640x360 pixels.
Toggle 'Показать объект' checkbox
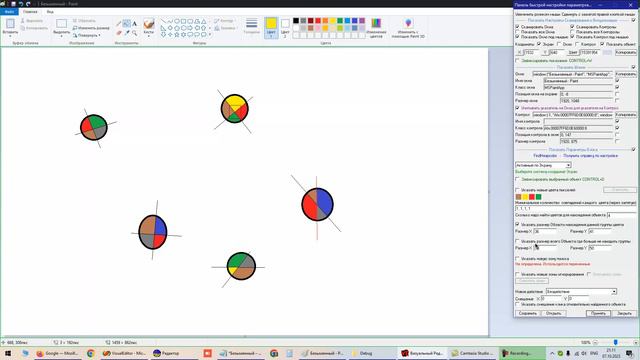point(602,44)
